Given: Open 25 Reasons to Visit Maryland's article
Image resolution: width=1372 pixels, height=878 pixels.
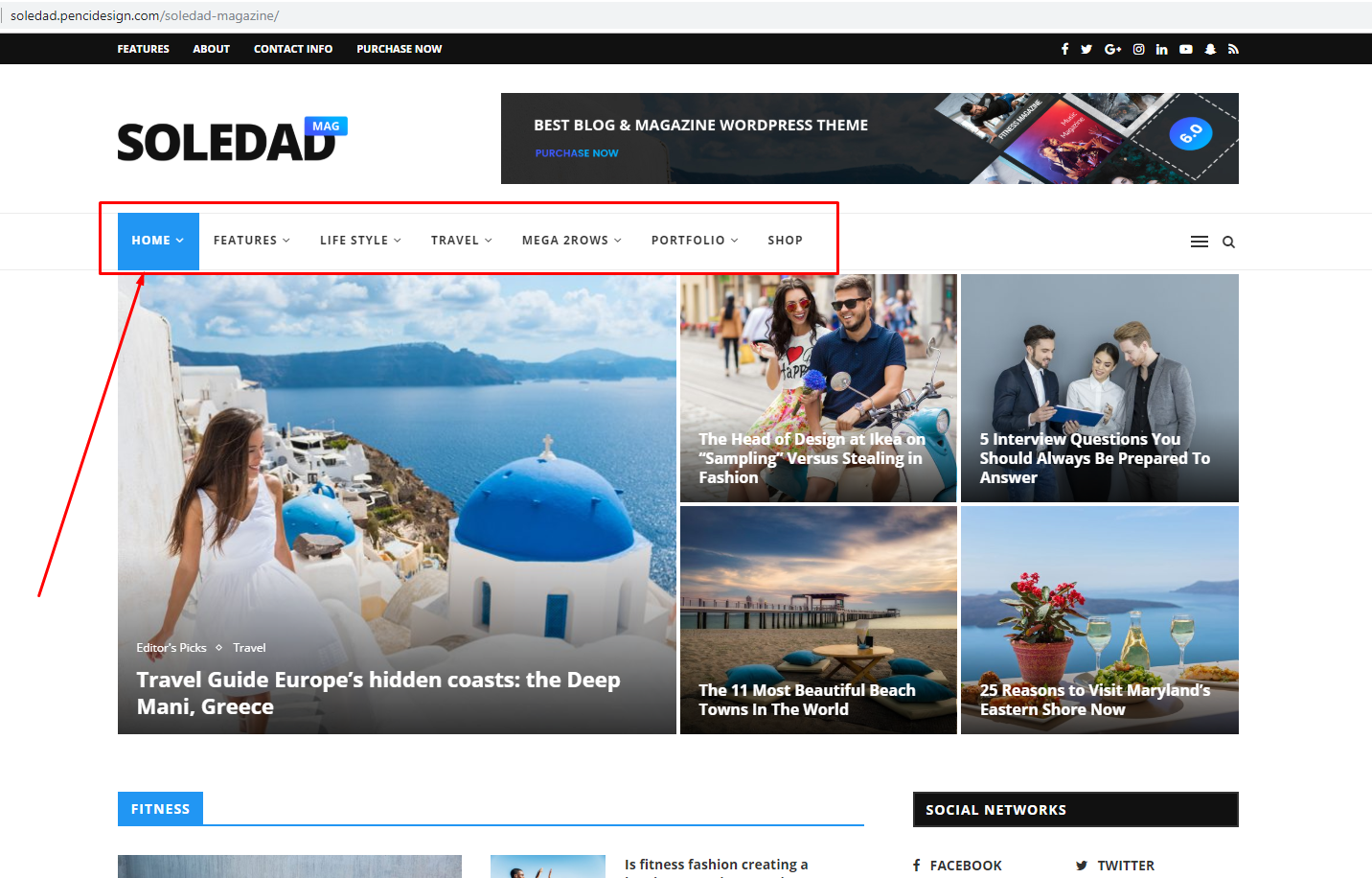Looking at the screenshot, I should click(x=1095, y=700).
